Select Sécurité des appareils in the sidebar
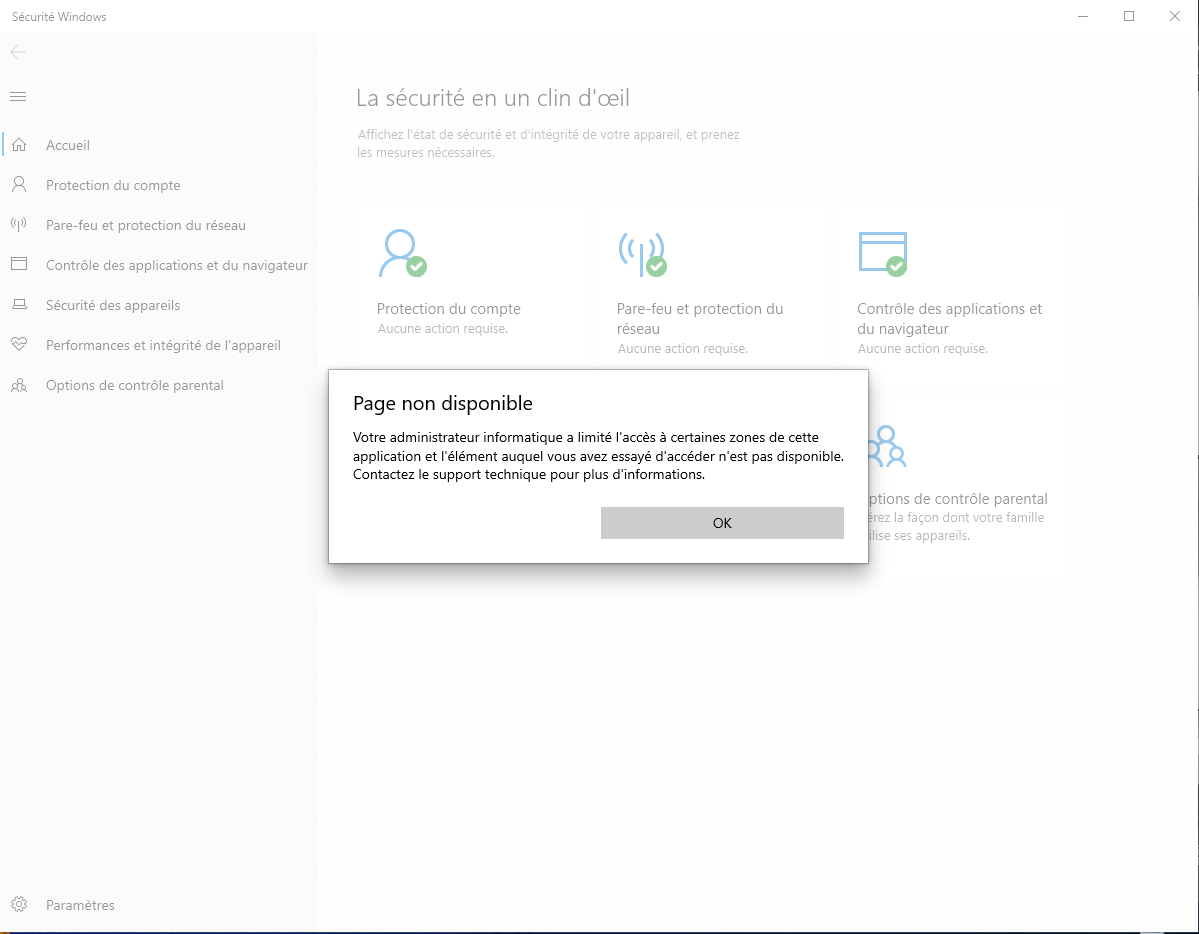Viewport: 1199px width, 934px height. 159,305
